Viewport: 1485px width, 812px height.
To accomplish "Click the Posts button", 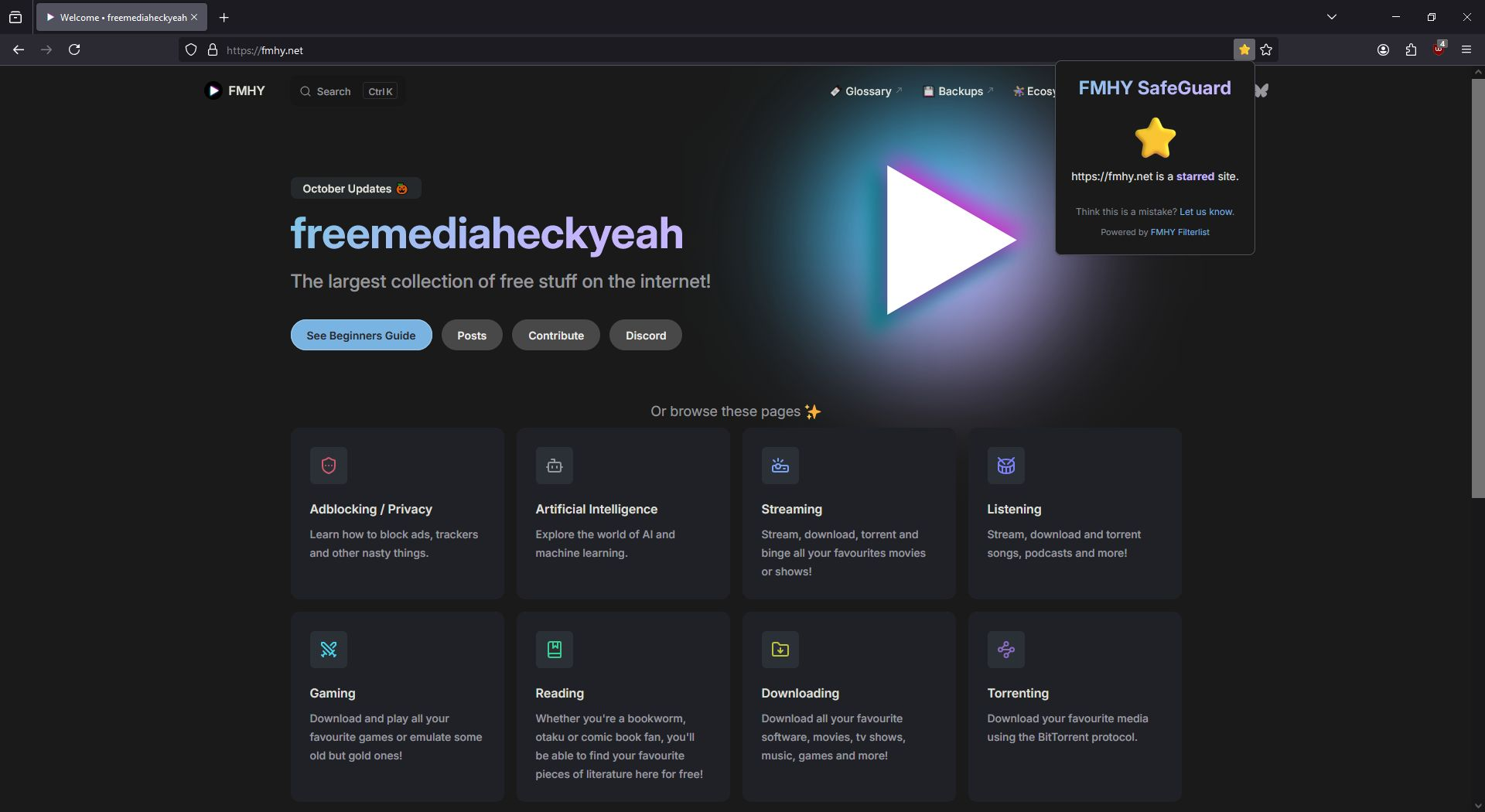I will point(472,335).
